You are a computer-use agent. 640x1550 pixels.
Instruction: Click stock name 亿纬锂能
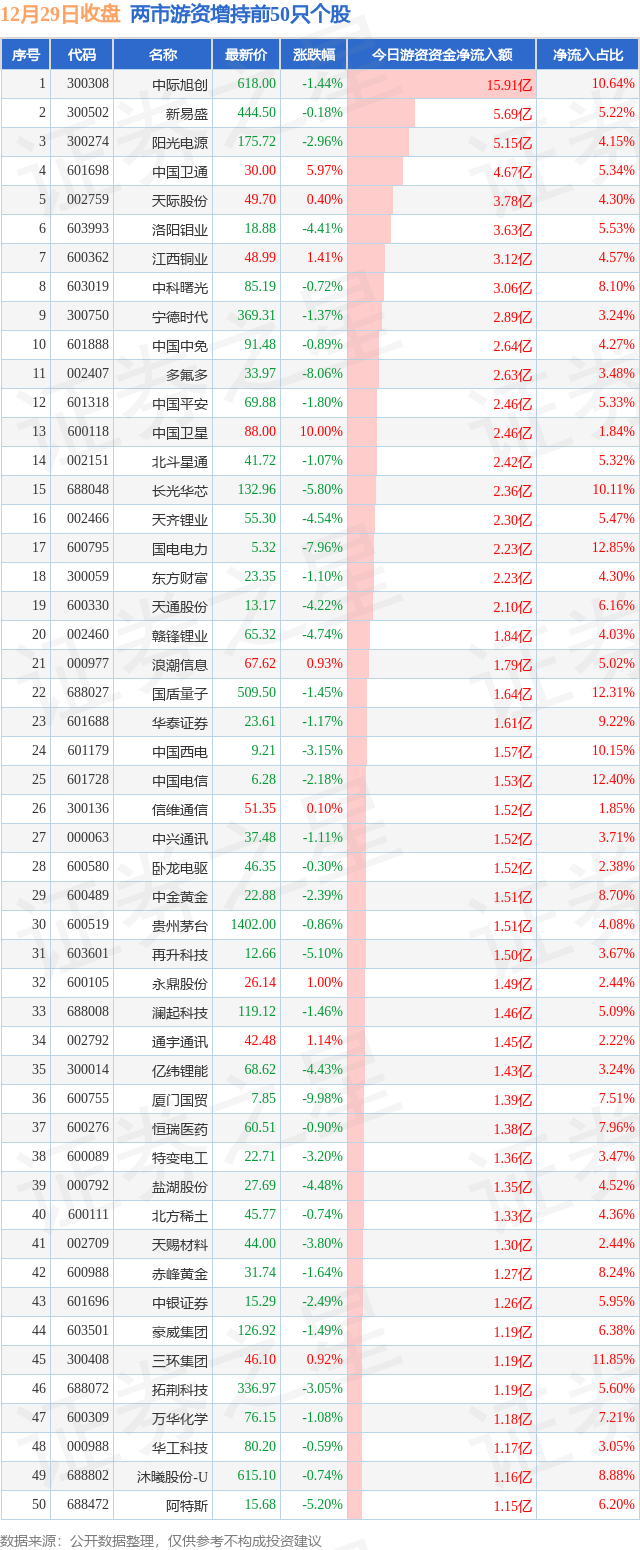(x=180, y=1070)
